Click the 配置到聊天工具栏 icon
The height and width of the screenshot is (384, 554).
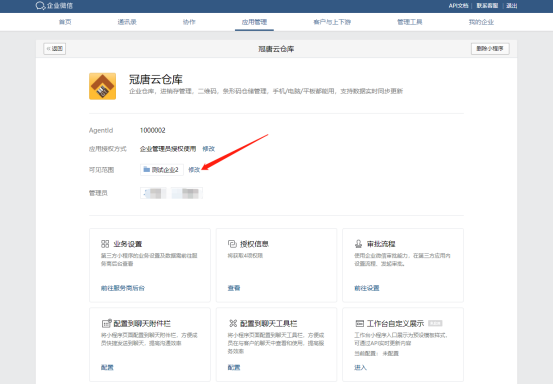click(x=233, y=323)
